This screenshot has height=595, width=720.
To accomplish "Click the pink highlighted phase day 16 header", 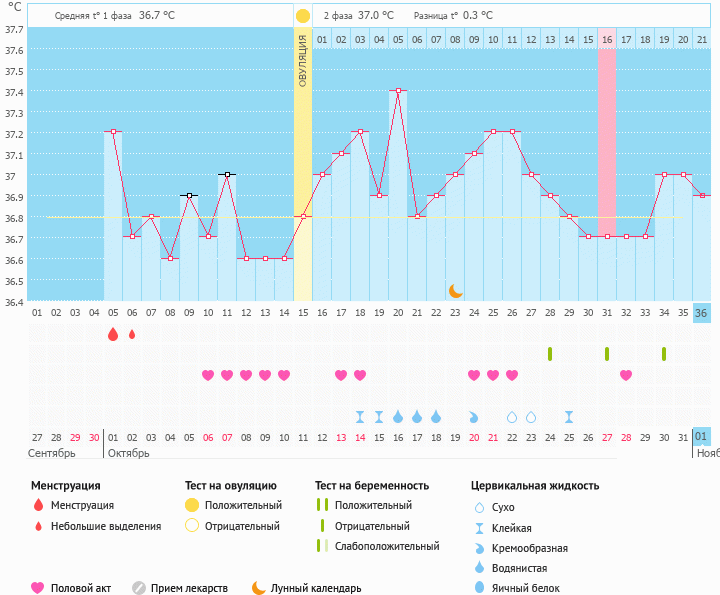I will point(607,39).
